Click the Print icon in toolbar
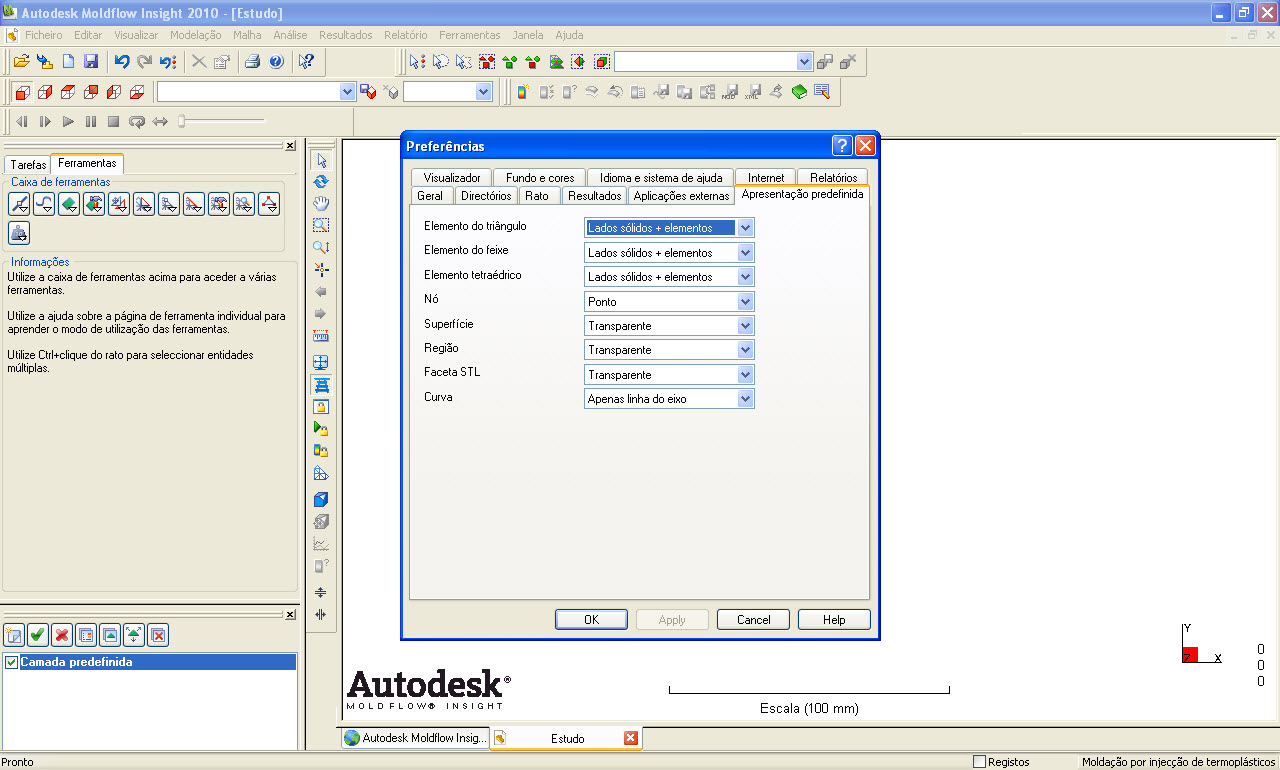 tap(253, 62)
